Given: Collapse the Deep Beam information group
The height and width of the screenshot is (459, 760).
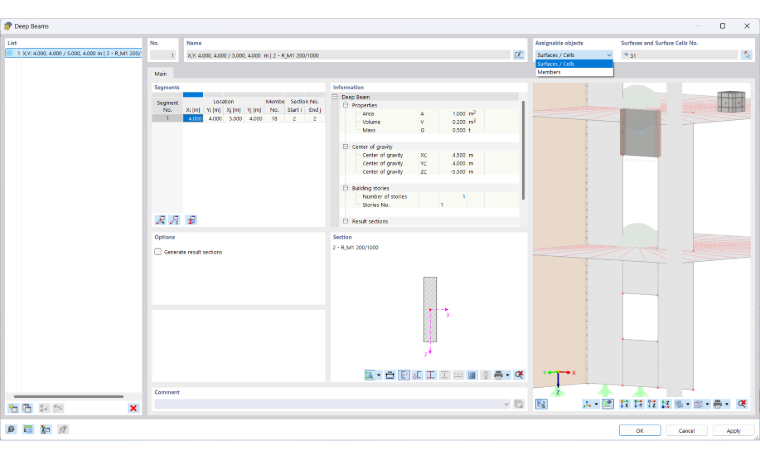Looking at the screenshot, I should pyautogui.click(x=335, y=97).
